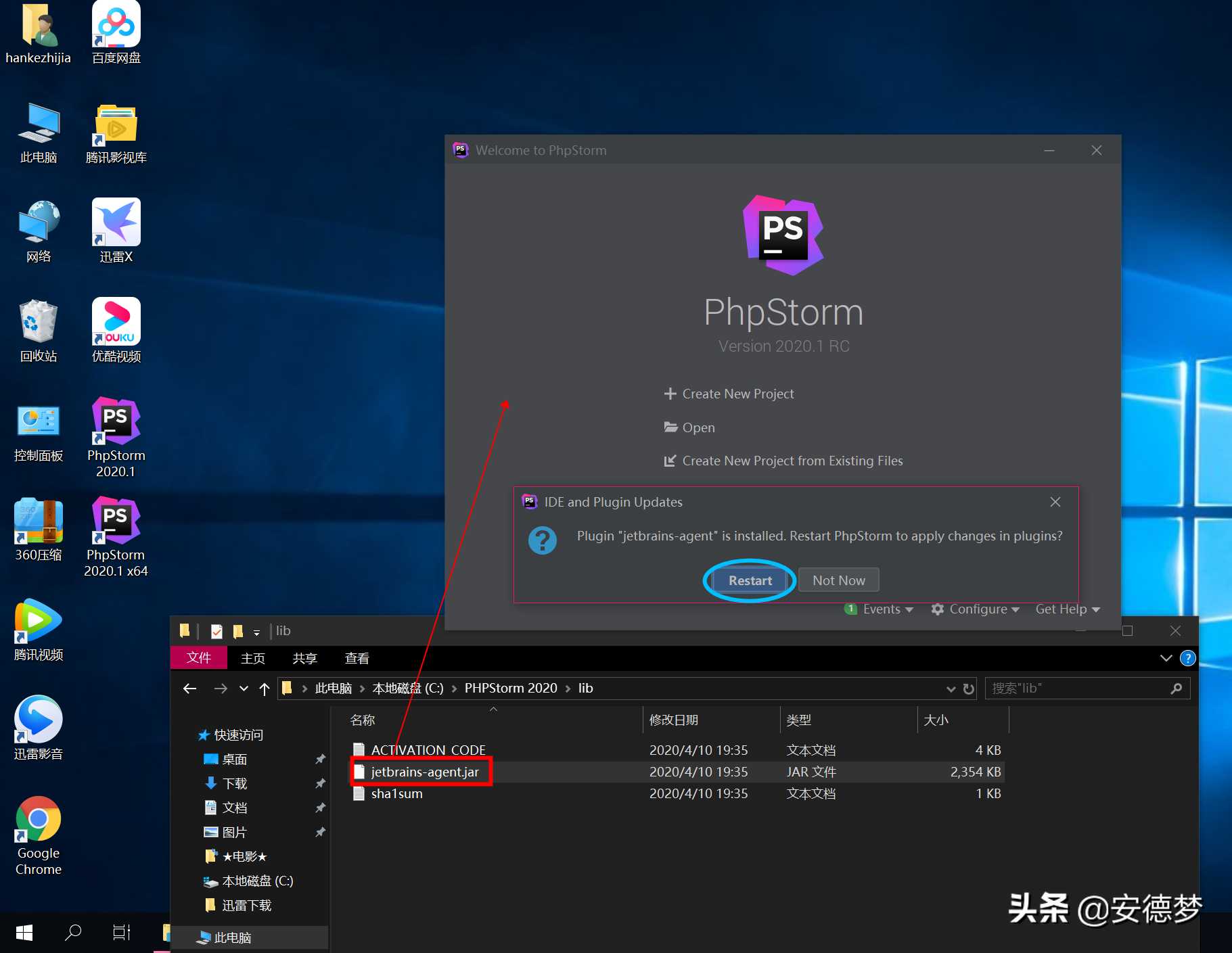Sort files by 大小 column header
The width and height of the screenshot is (1232, 953).
click(x=963, y=720)
